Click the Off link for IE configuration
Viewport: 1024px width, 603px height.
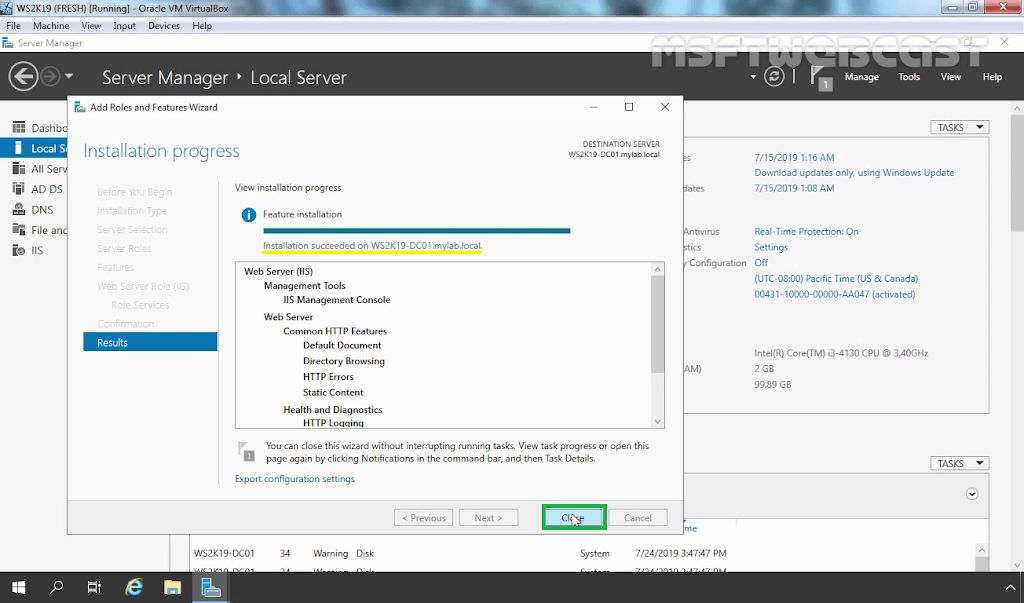(x=761, y=263)
